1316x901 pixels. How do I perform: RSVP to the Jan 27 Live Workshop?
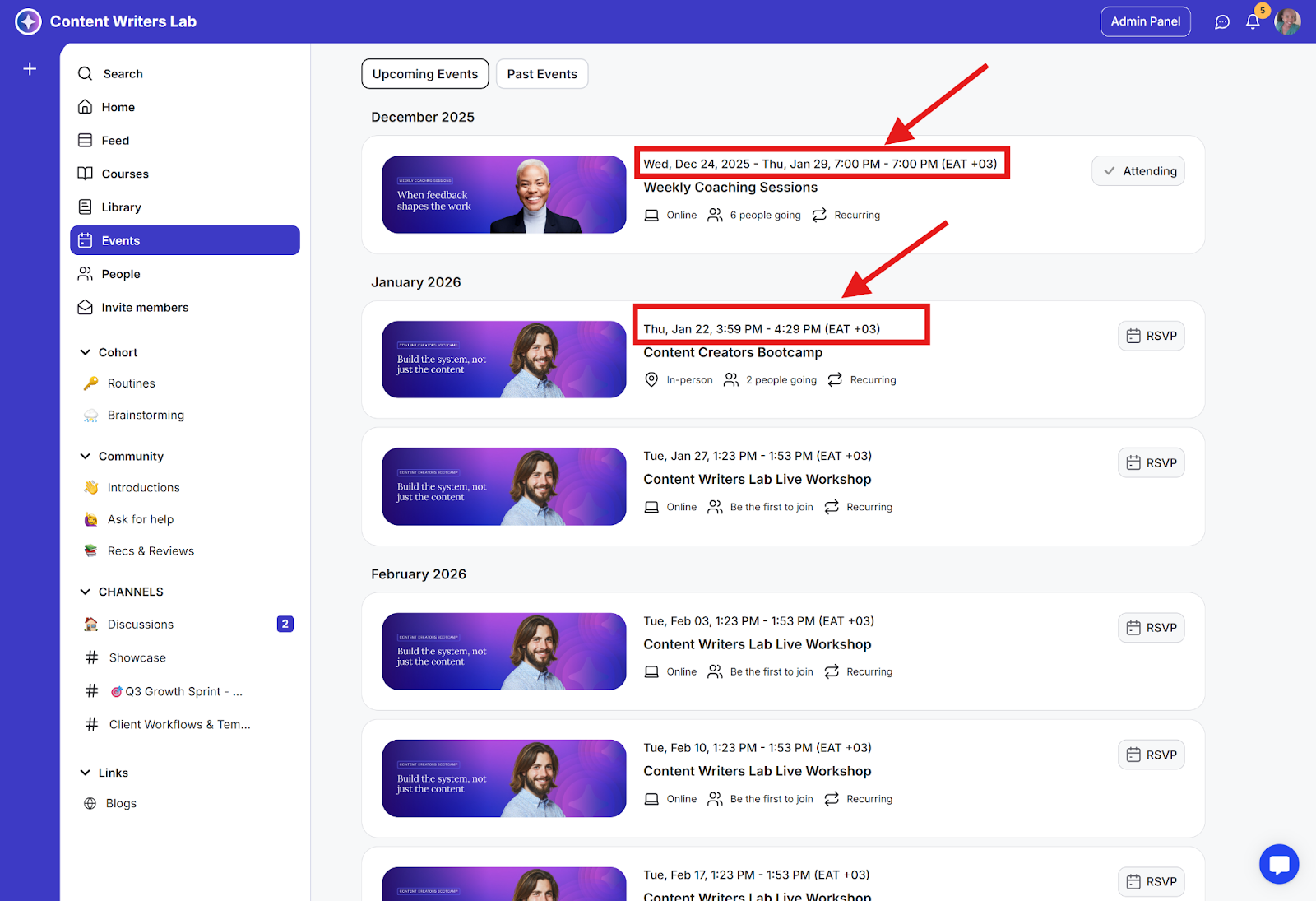coord(1151,463)
